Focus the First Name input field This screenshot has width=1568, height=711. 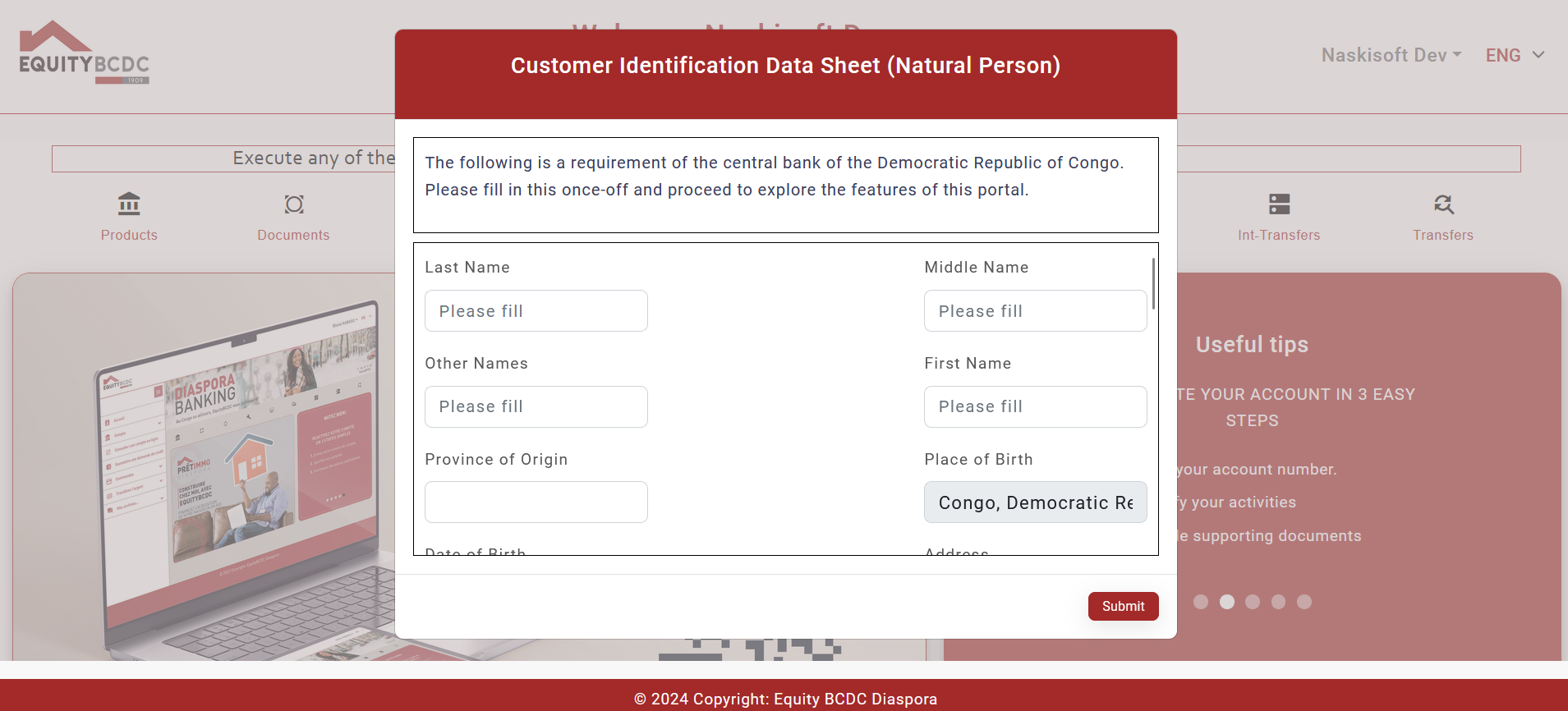click(x=1035, y=406)
